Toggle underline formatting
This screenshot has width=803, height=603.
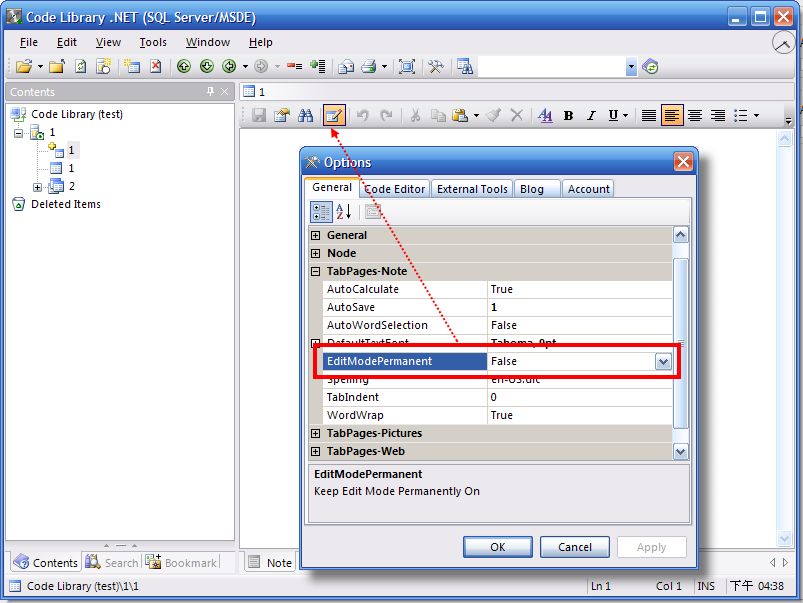click(x=614, y=116)
